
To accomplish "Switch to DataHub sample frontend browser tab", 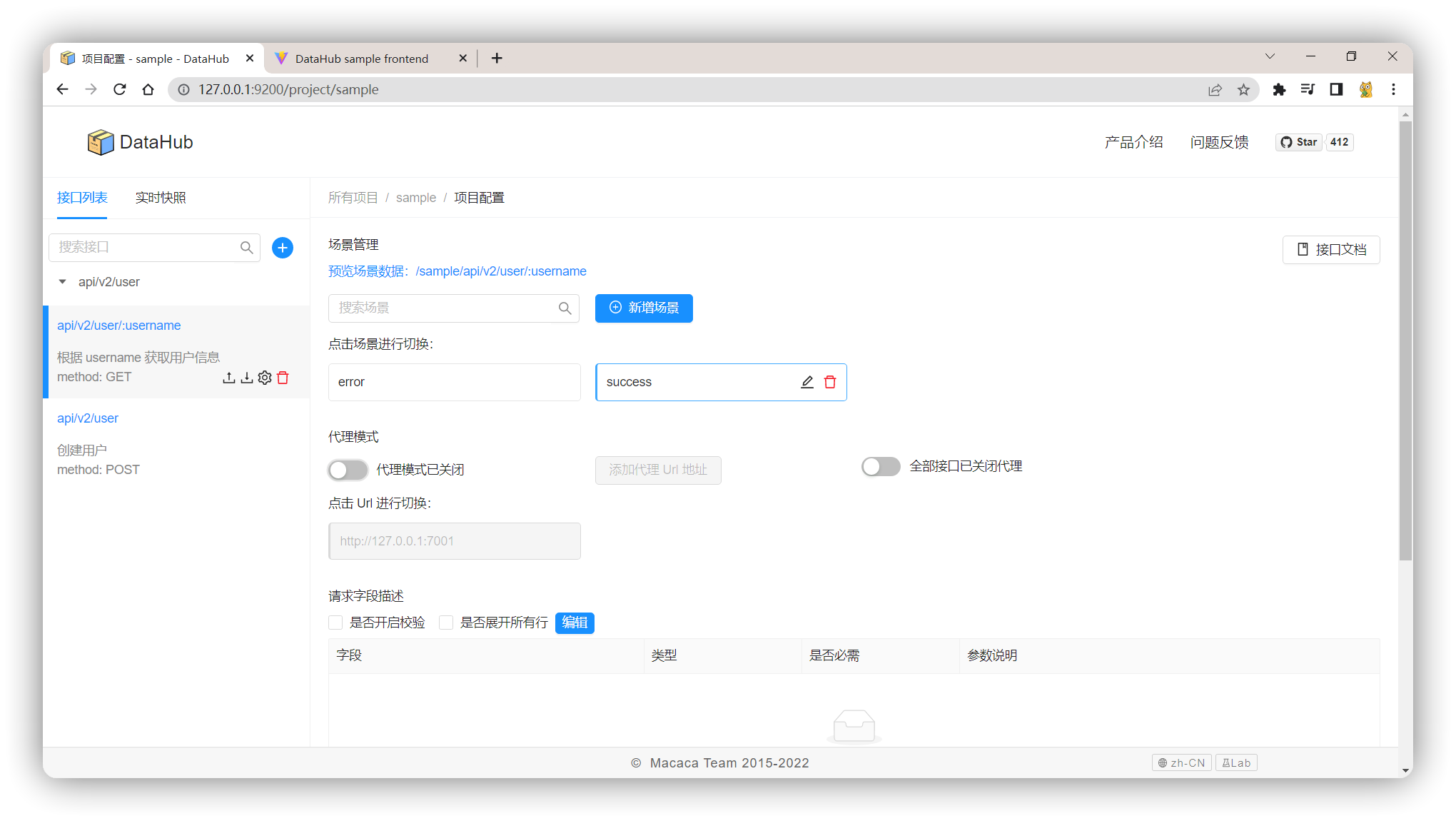I will [x=362, y=59].
